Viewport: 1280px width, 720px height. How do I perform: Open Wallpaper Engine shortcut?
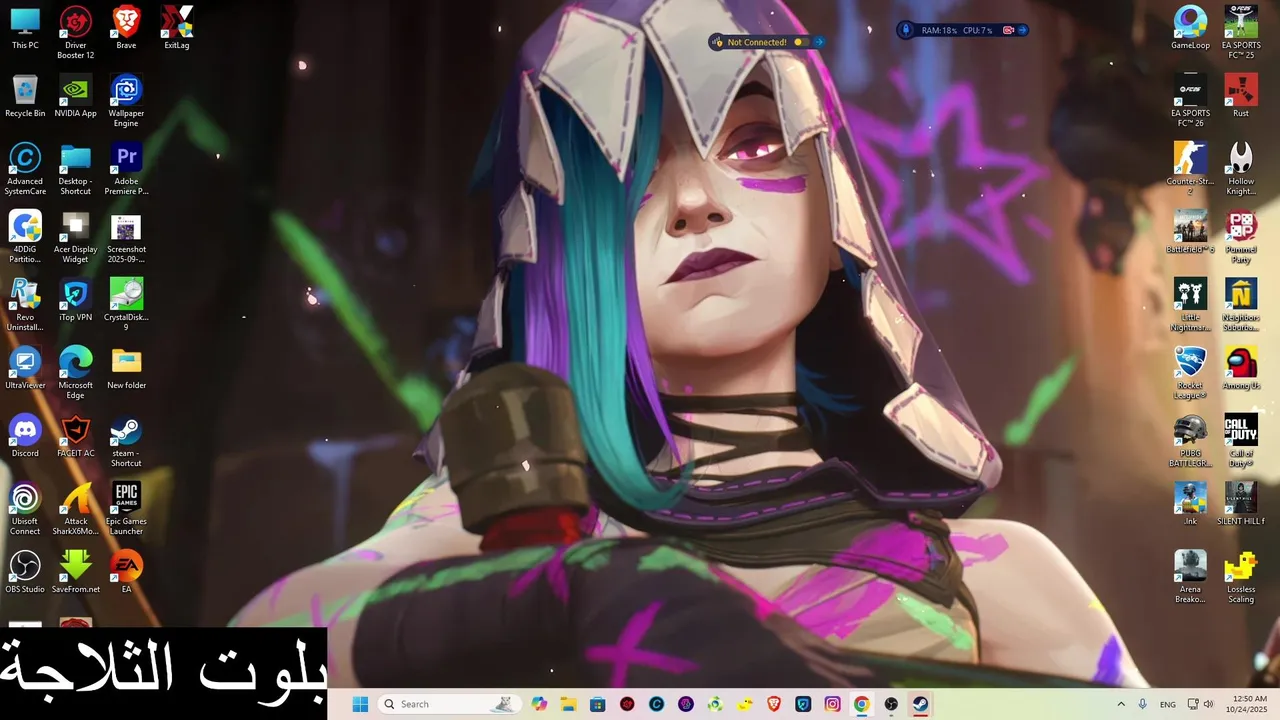point(126,101)
